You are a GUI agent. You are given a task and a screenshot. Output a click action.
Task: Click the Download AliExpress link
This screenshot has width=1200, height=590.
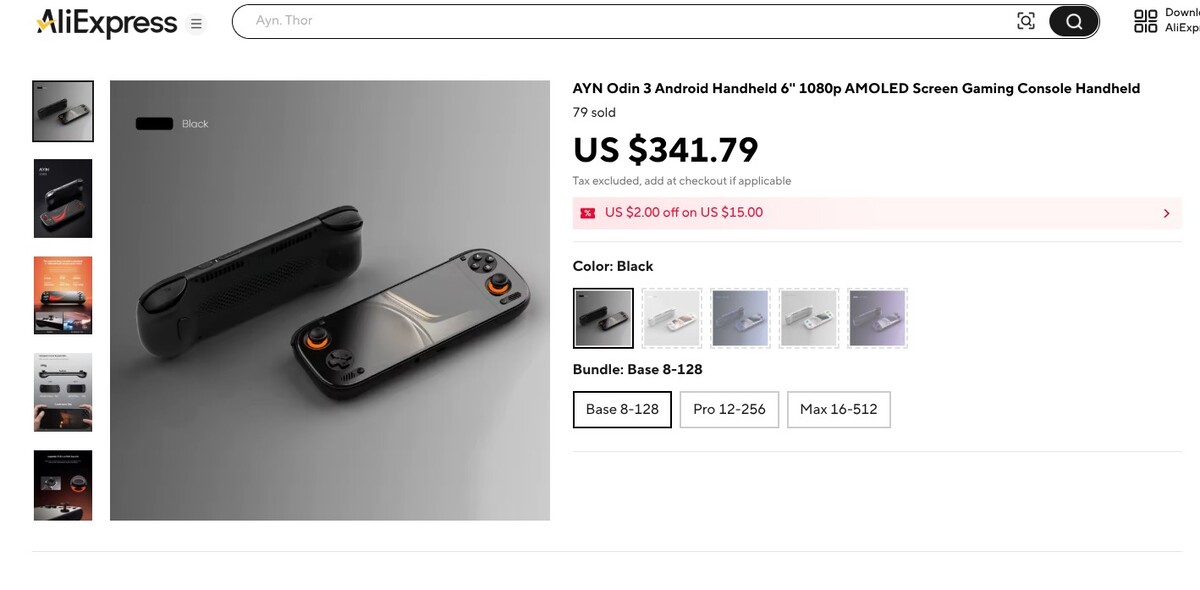click(x=1180, y=20)
